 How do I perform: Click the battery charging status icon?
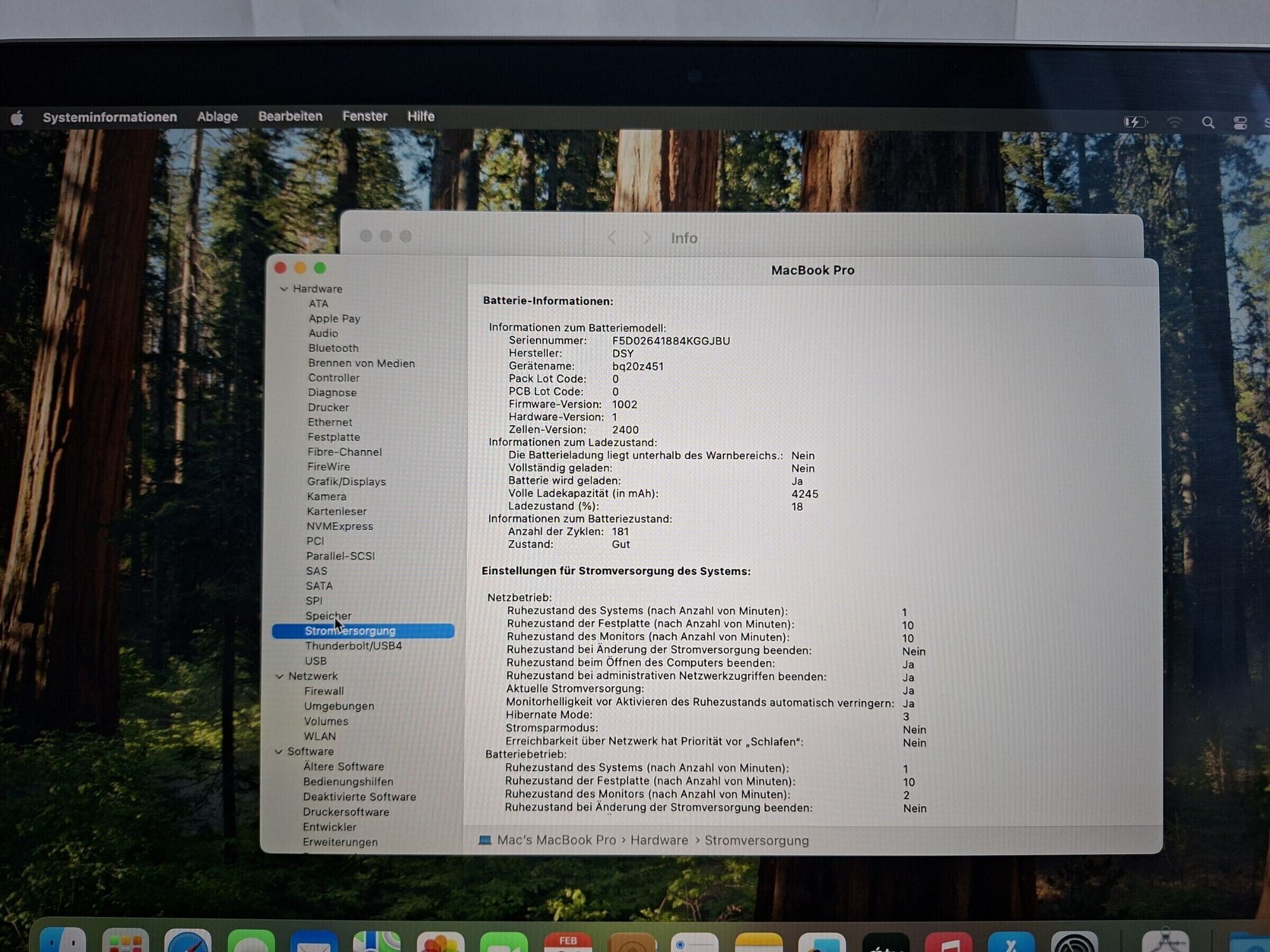(1134, 122)
